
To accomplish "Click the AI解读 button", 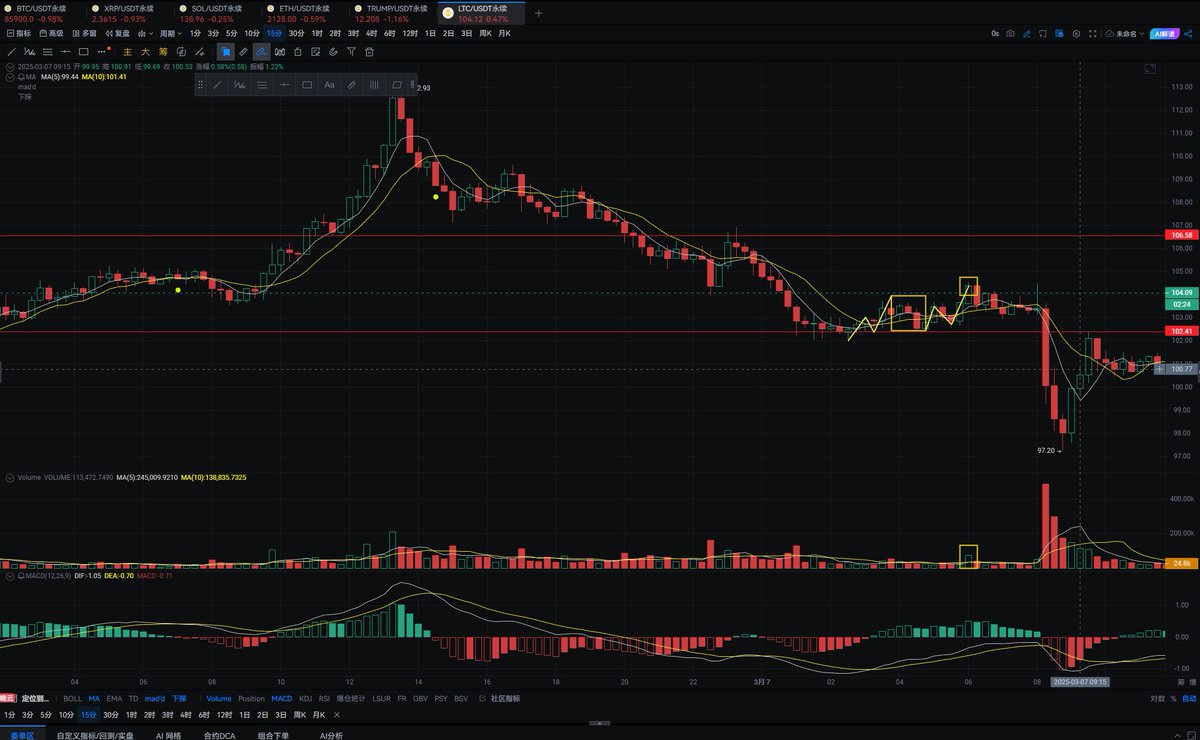I will (x=1164, y=34).
